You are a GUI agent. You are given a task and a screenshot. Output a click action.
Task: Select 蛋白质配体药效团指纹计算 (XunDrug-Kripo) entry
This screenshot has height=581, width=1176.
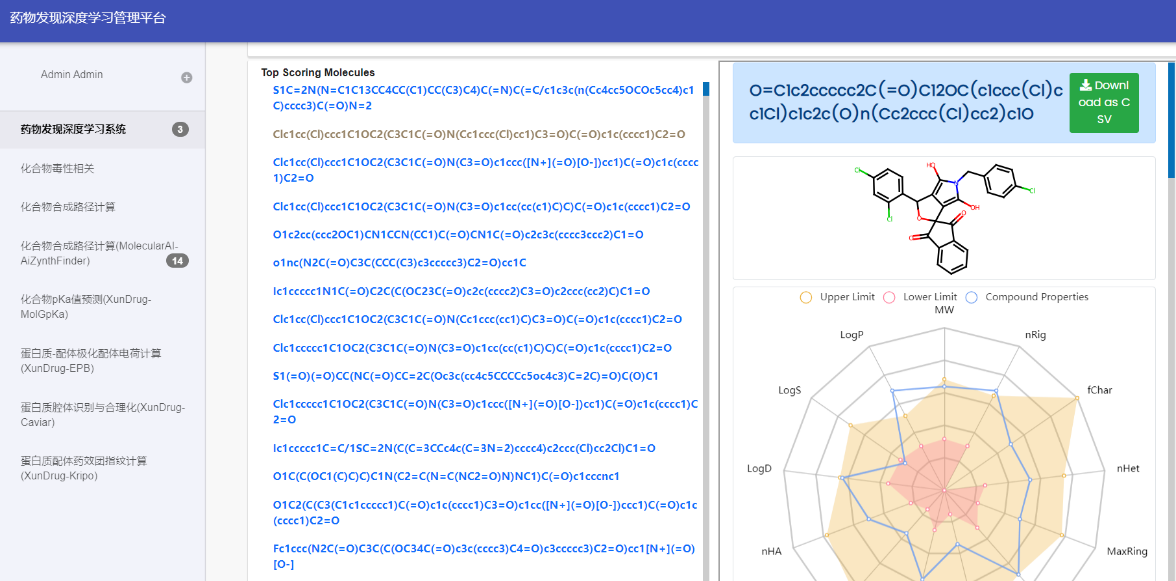(84, 468)
